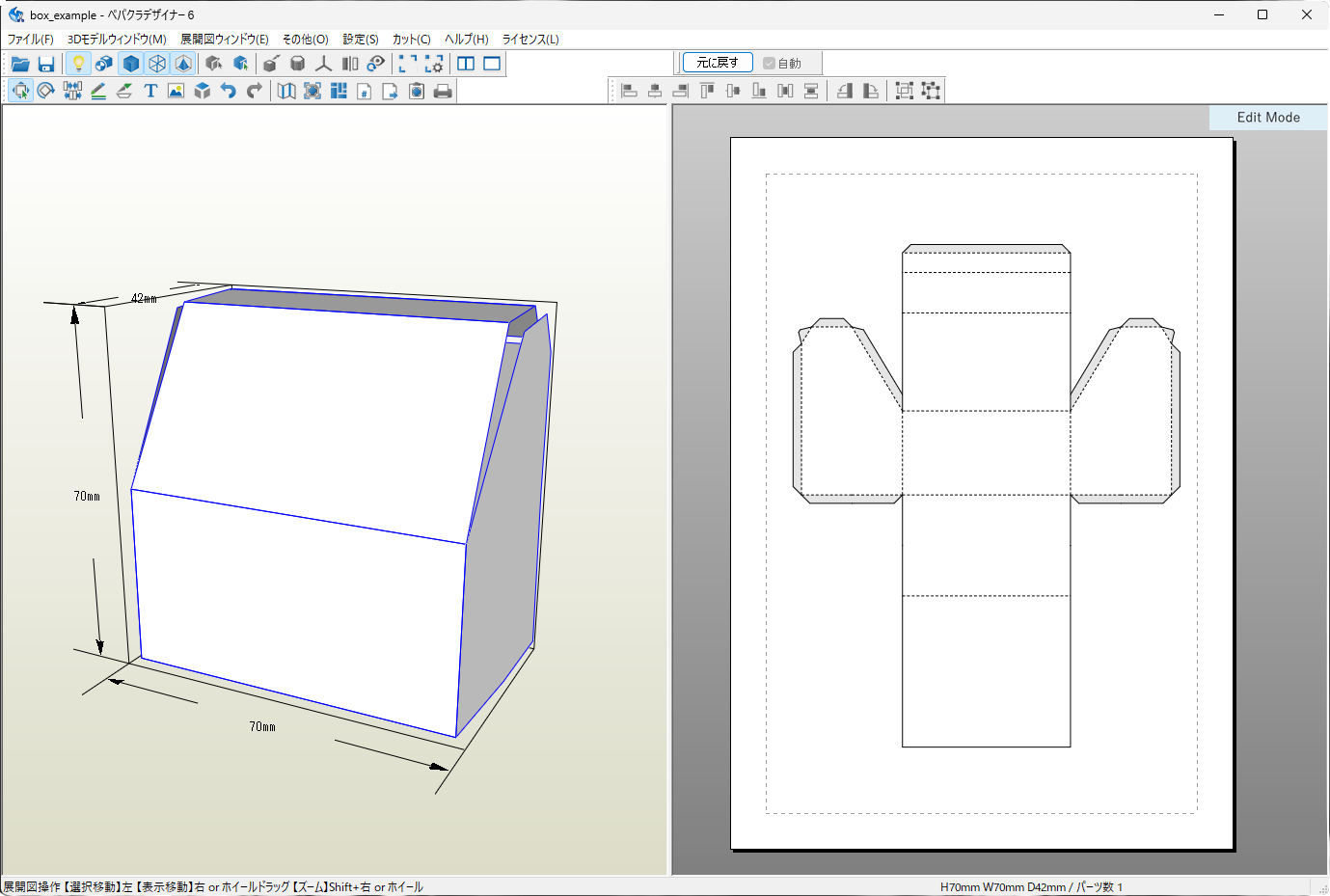The image size is (1330, 896).
Task: Select the gray cube with cursor tool
Action: pyautogui.click(x=214, y=64)
